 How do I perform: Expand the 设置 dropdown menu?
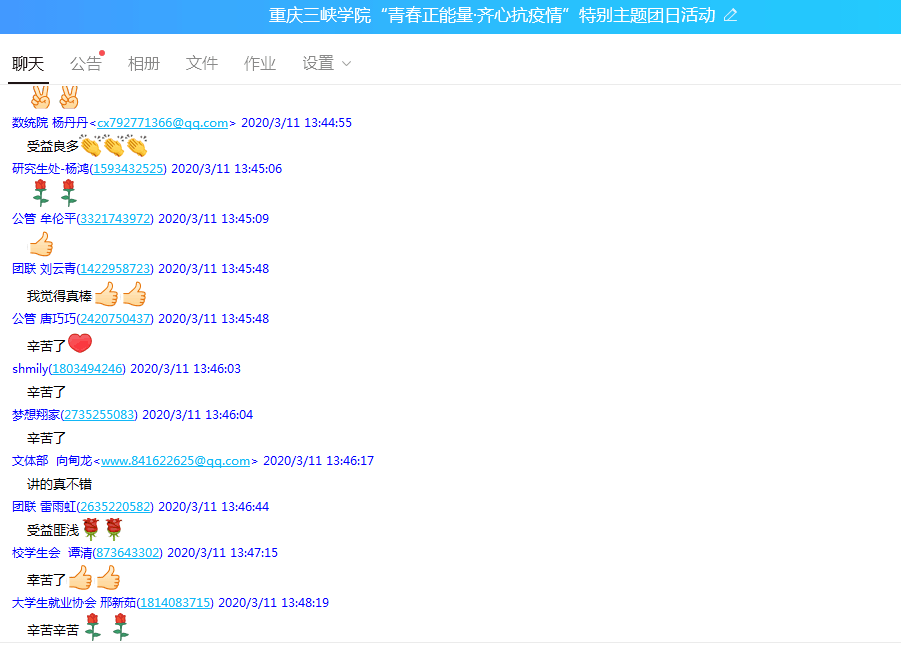[326, 63]
